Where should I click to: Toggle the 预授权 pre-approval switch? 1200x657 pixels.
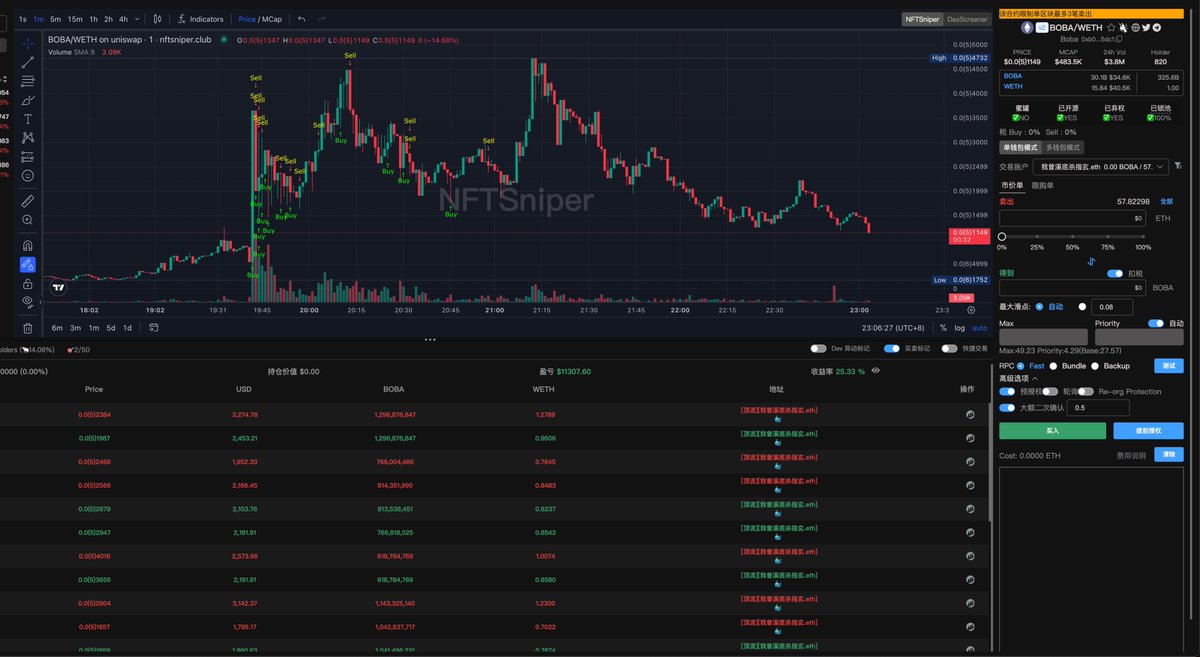[x=1007, y=392]
